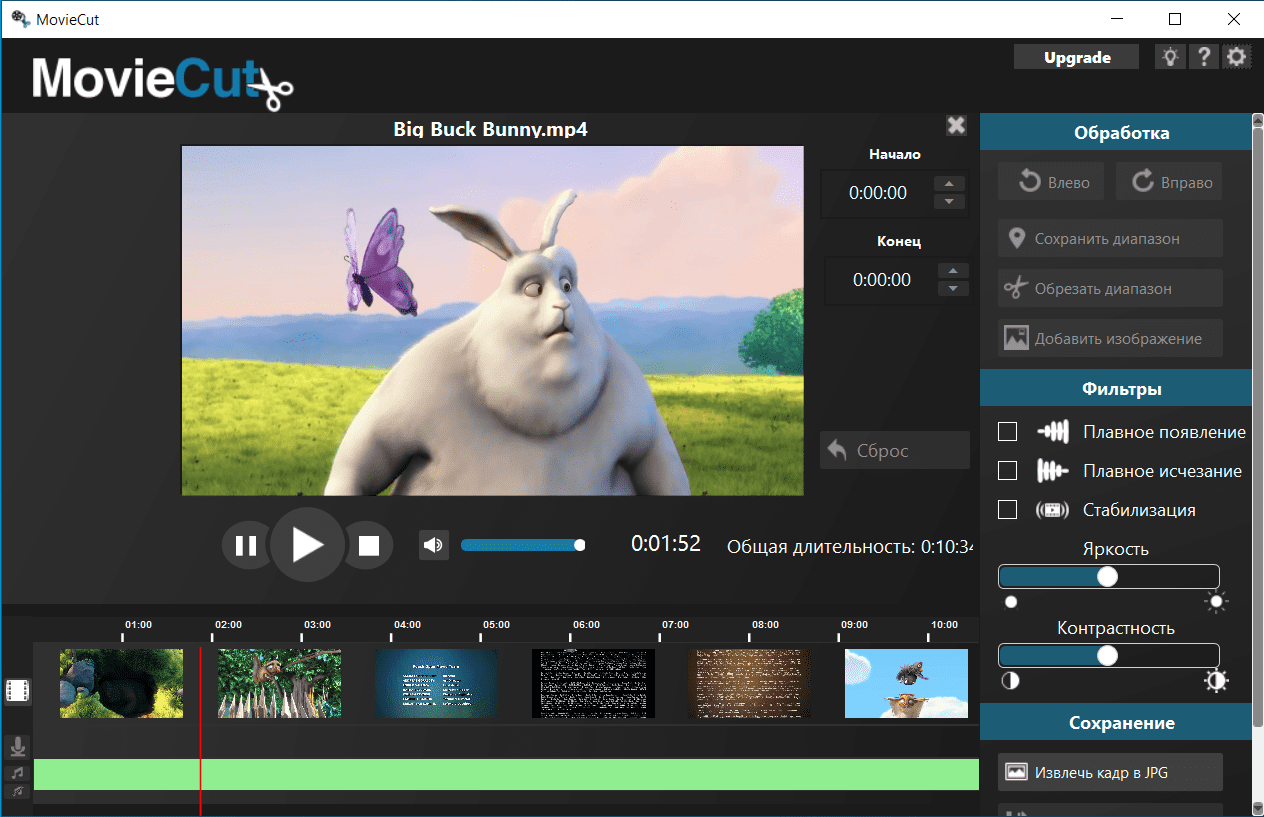Stop the video playback
1264x817 pixels.
[368, 545]
